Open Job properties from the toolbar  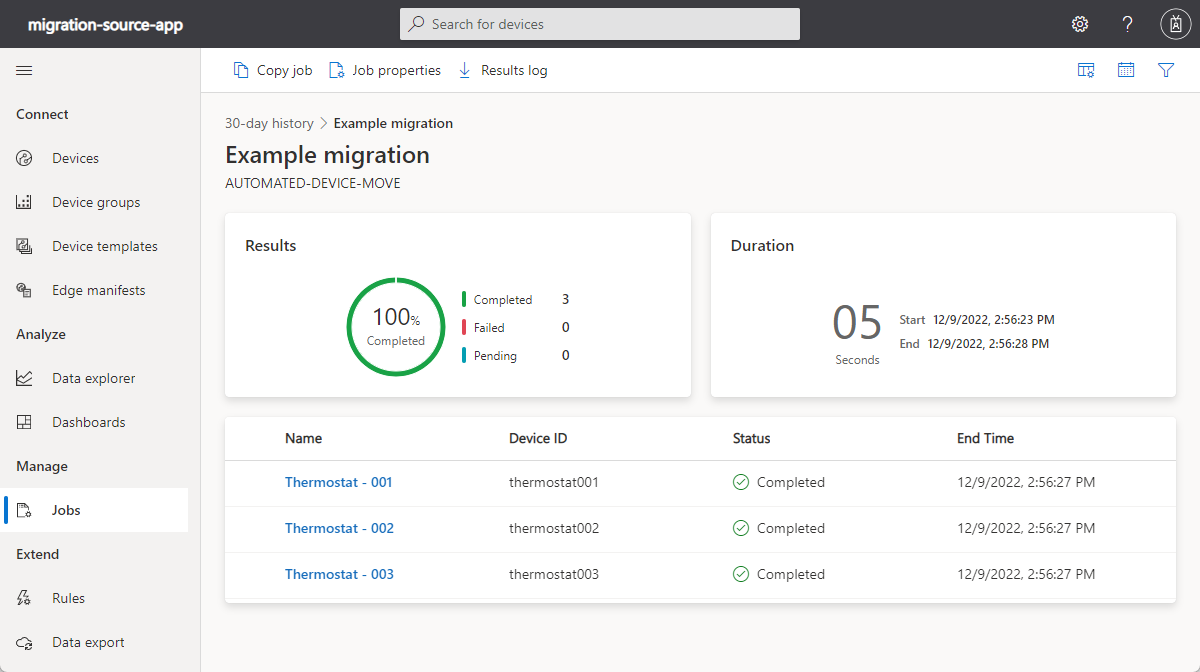(x=385, y=70)
